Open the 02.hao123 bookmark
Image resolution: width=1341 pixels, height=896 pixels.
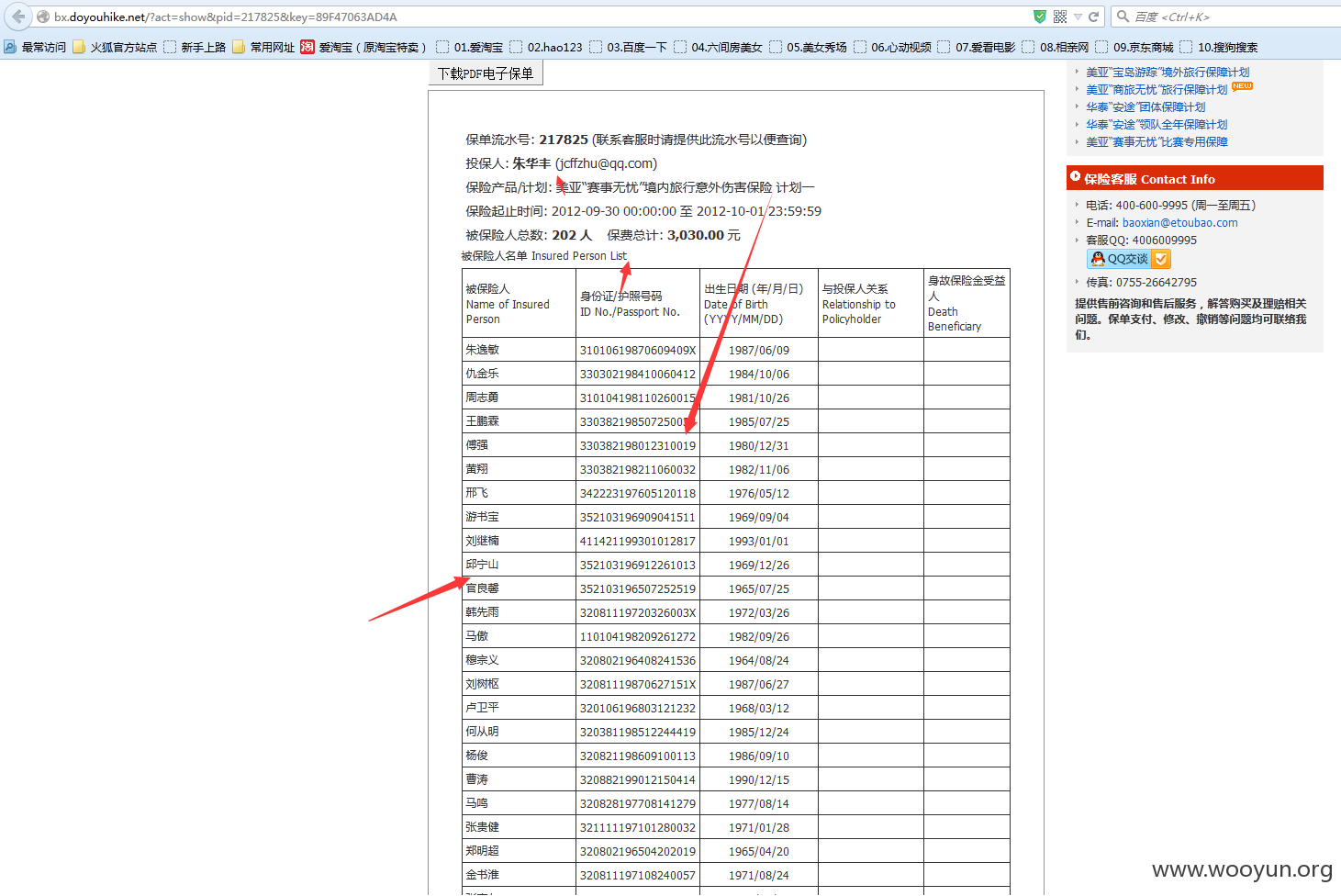(546, 47)
